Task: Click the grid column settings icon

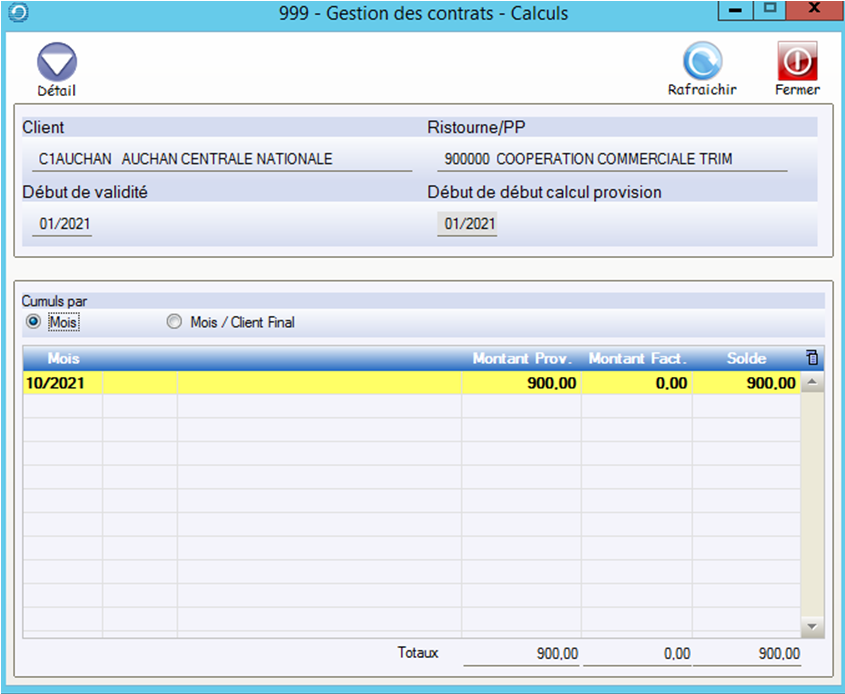Action: pyautogui.click(x=812, y=358)
